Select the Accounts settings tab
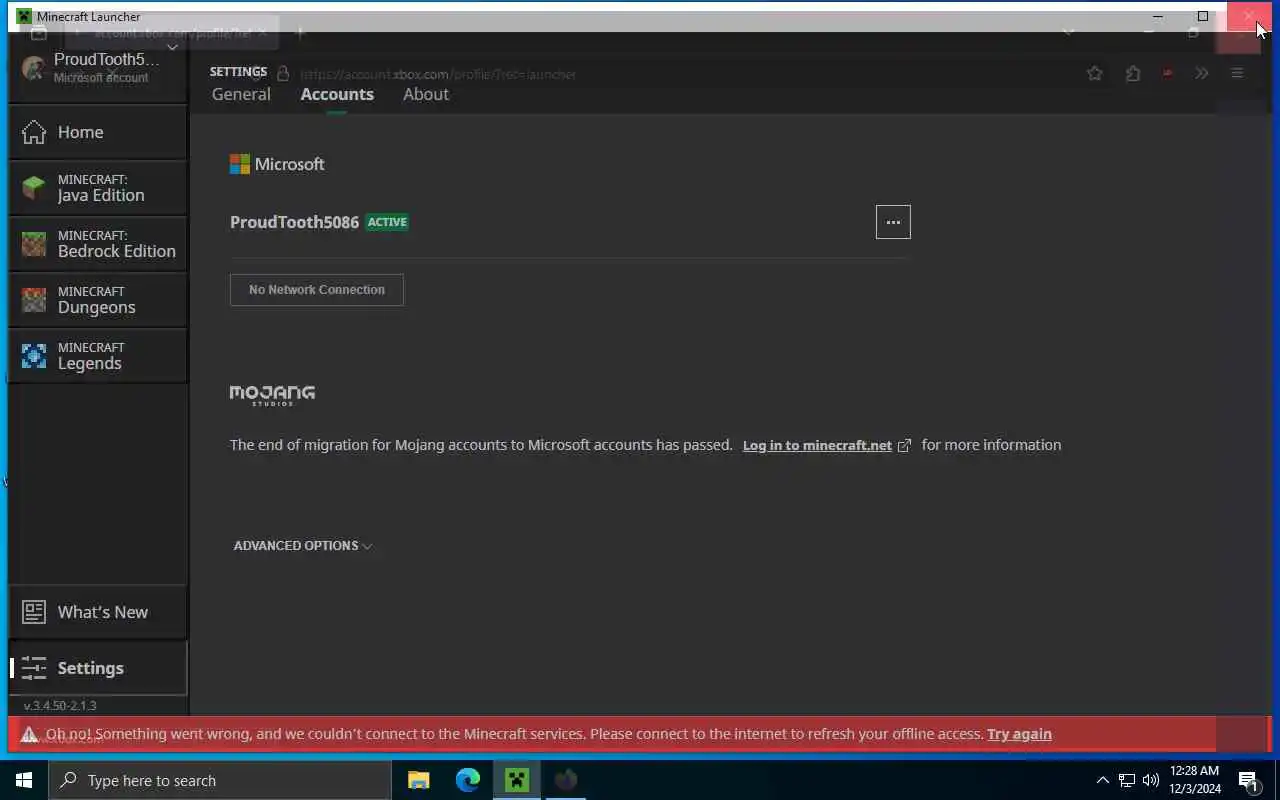1280x800 pixels. [x=337, y=94]
